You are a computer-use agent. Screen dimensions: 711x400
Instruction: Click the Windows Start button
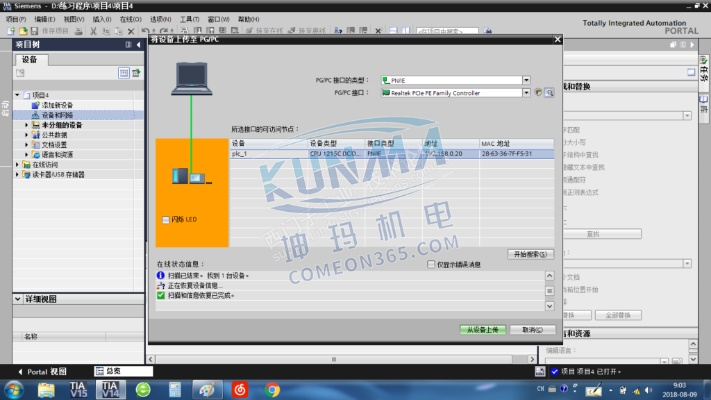pos(14,390)
